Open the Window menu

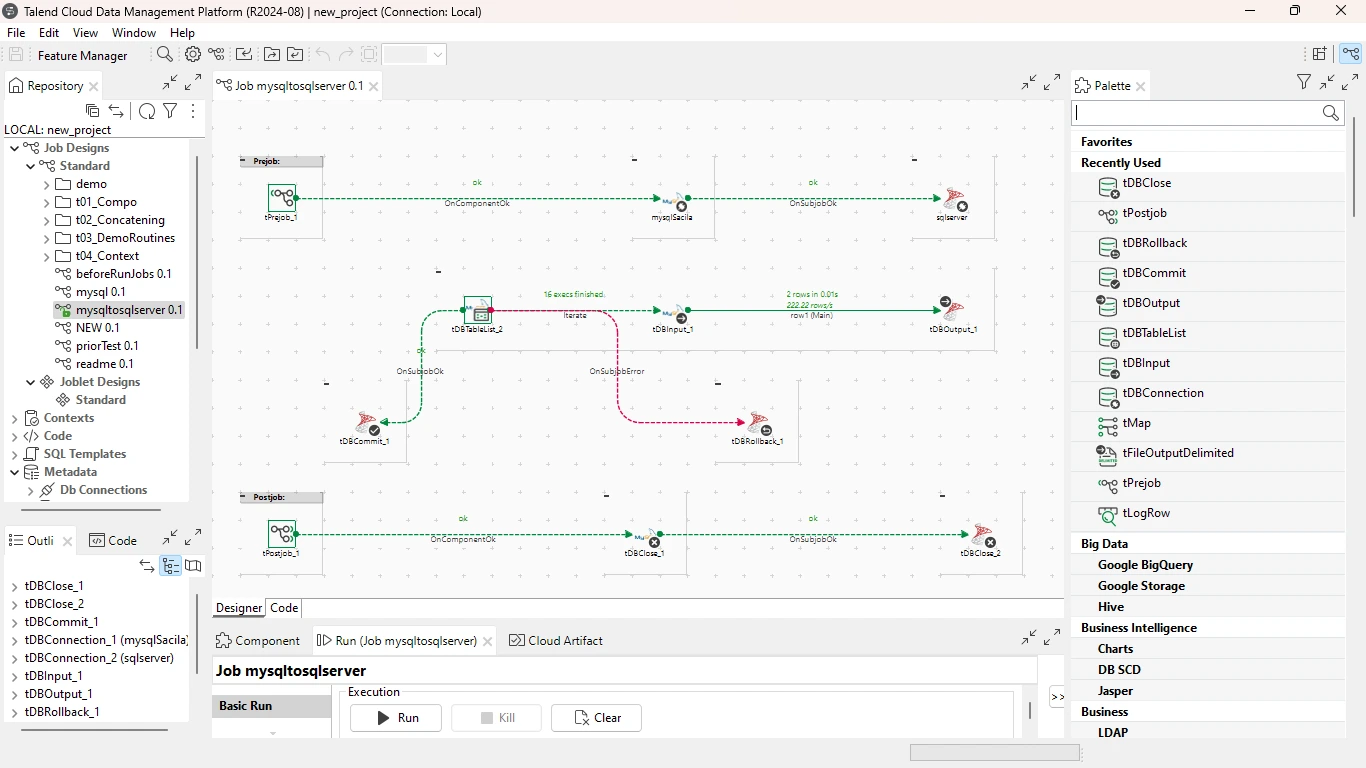point(134,33)
